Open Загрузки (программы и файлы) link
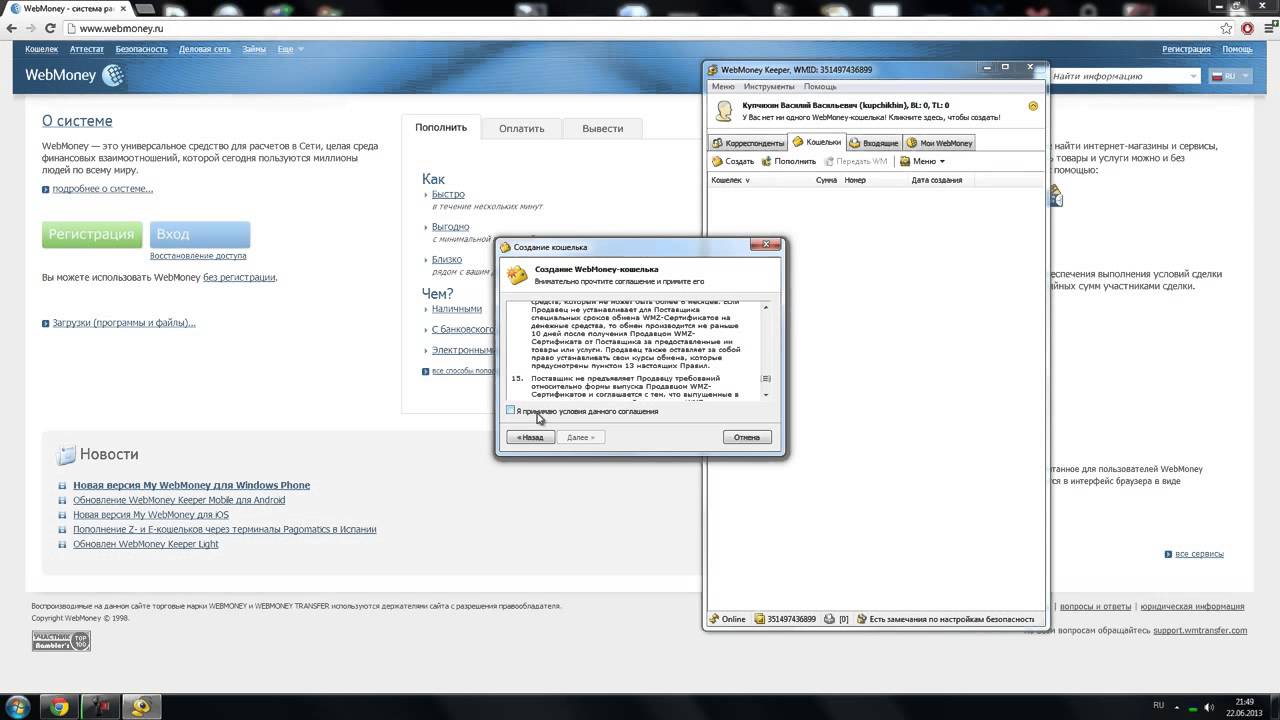 pyautogui.click(x=124, y=323)
